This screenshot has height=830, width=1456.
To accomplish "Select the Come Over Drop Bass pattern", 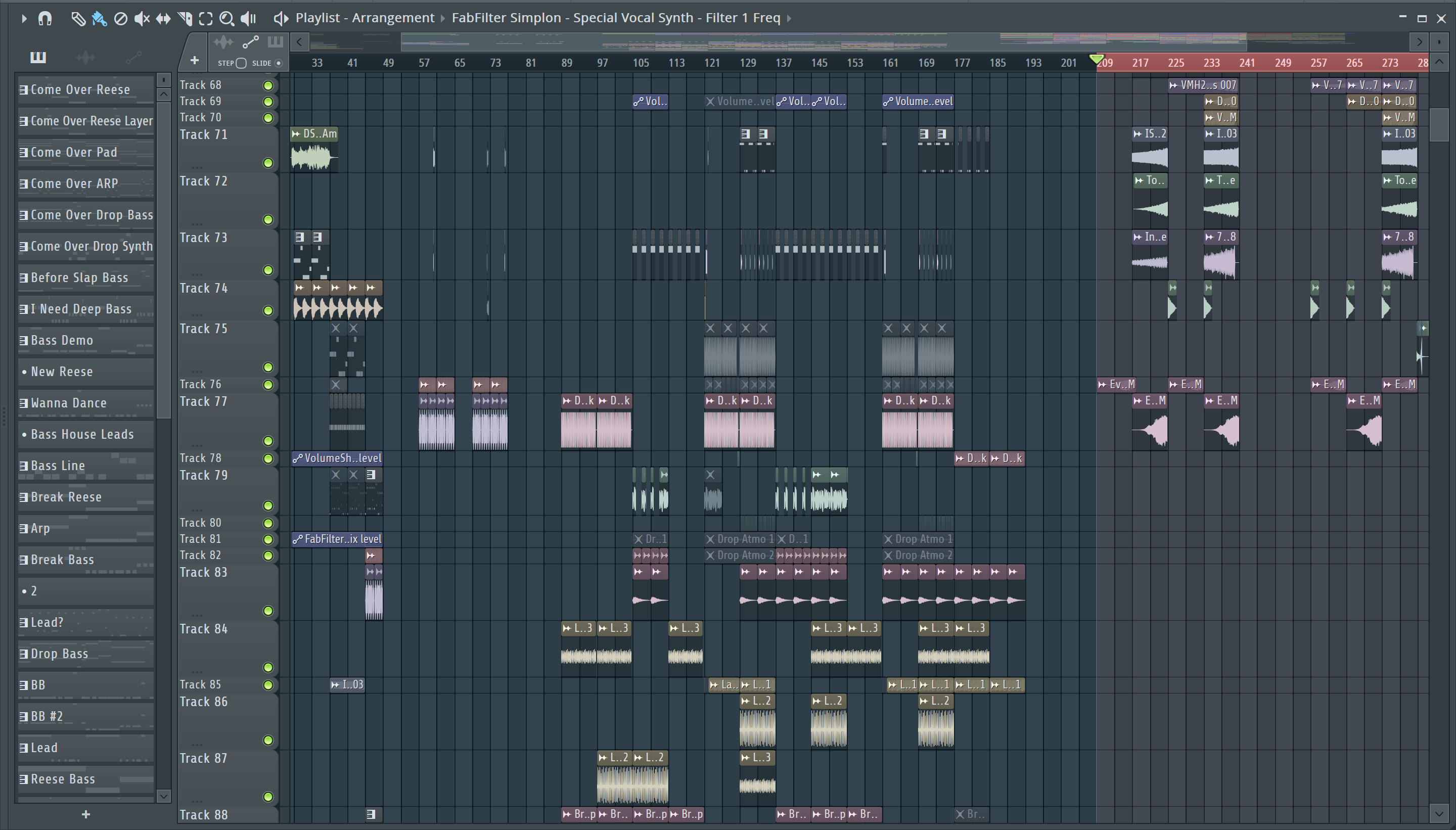I will pyautogui.click(x=85, y=215).
